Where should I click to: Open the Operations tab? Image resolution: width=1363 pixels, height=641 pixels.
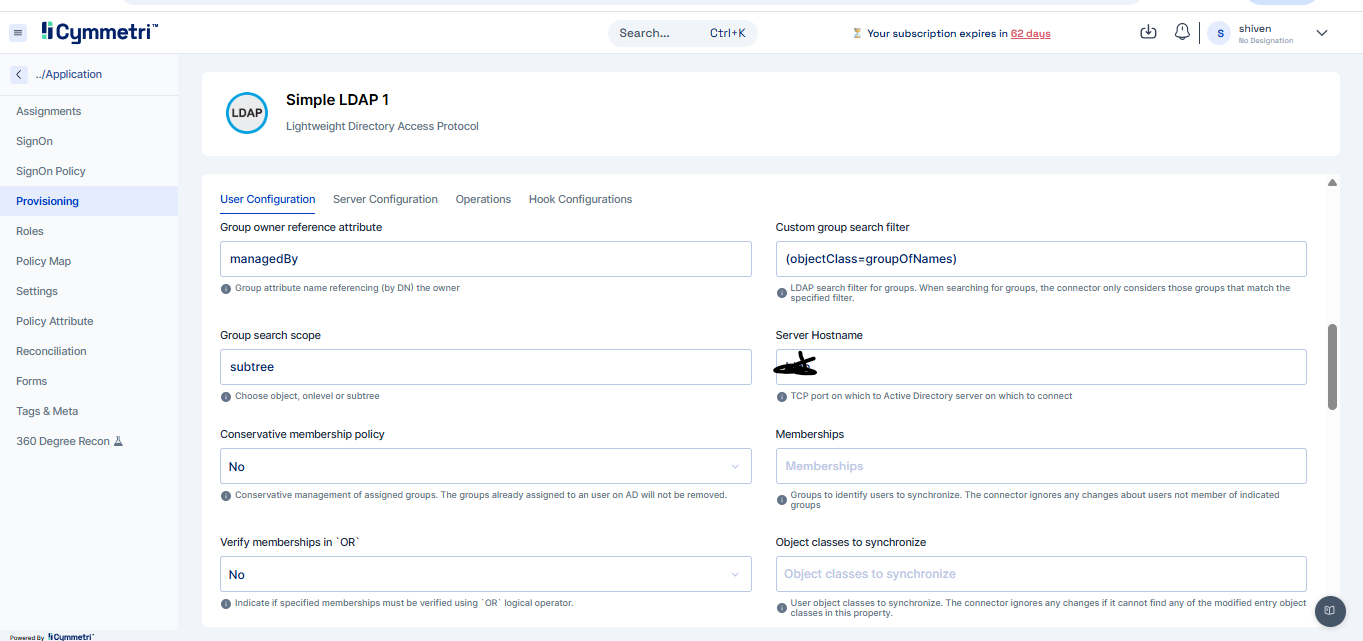[x=483, y=199]
